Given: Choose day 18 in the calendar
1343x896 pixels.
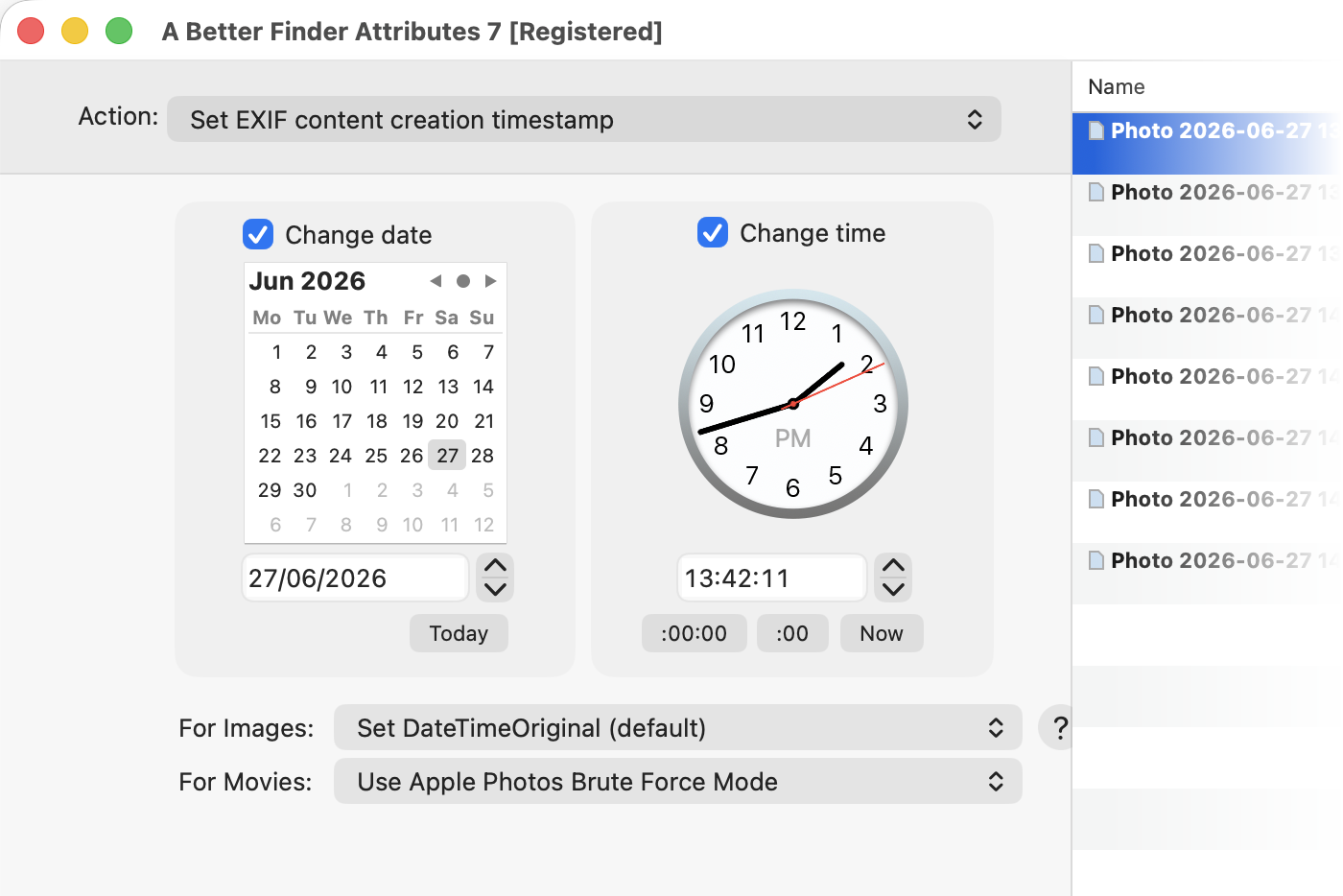Looking at the screenshot, I should point(377,421).
